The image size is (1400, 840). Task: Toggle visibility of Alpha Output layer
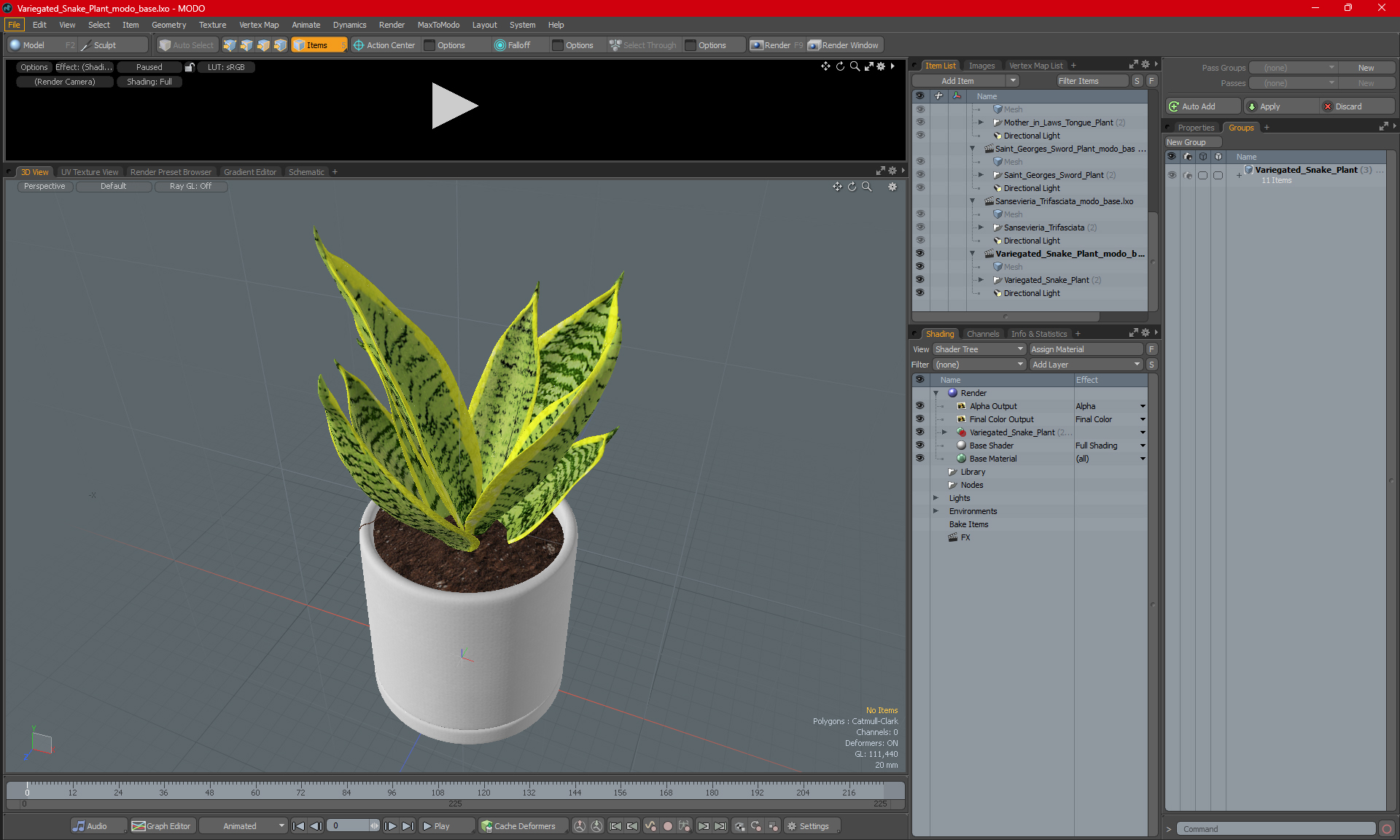(x=920, y=406)
